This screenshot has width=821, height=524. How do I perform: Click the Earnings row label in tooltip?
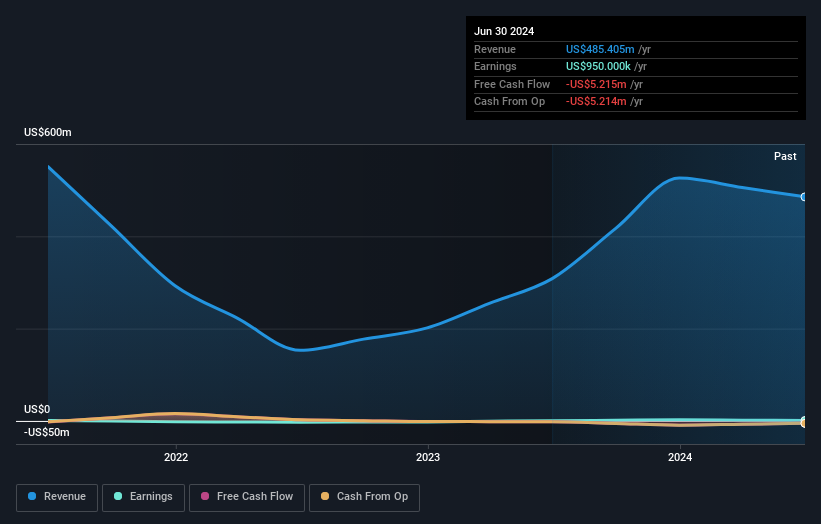495,66
